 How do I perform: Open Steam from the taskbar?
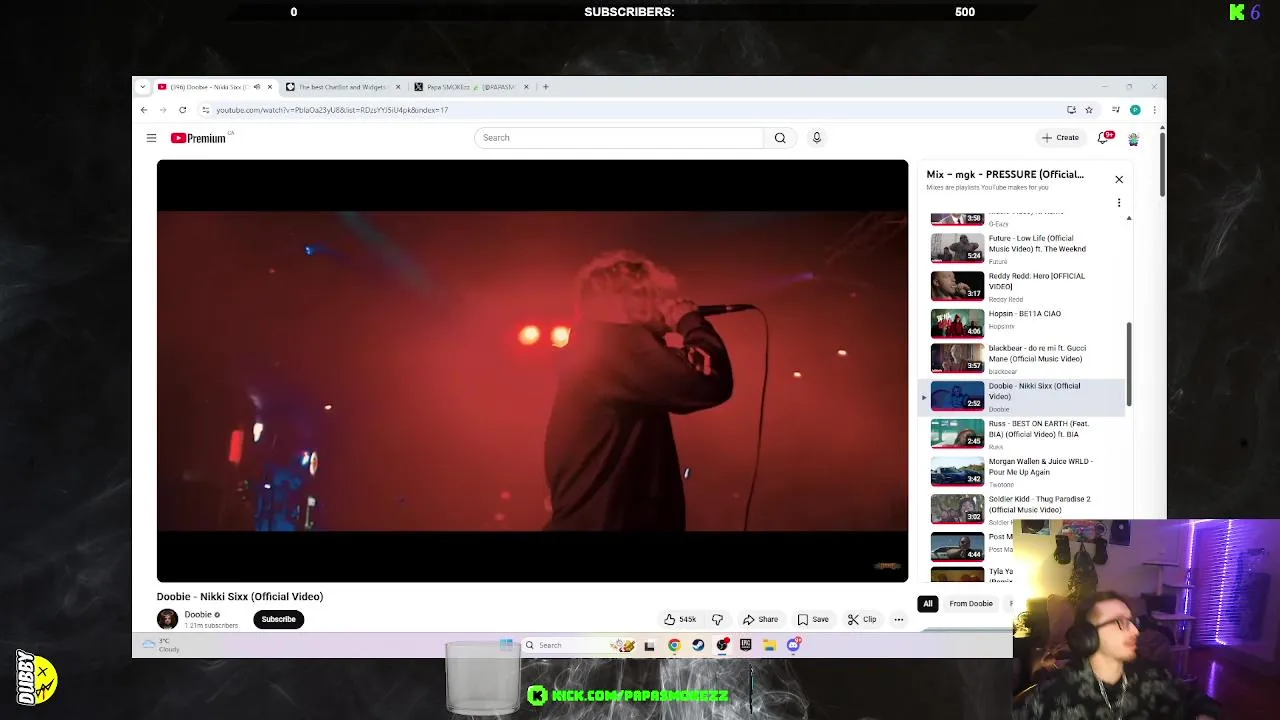pos(698,645)
